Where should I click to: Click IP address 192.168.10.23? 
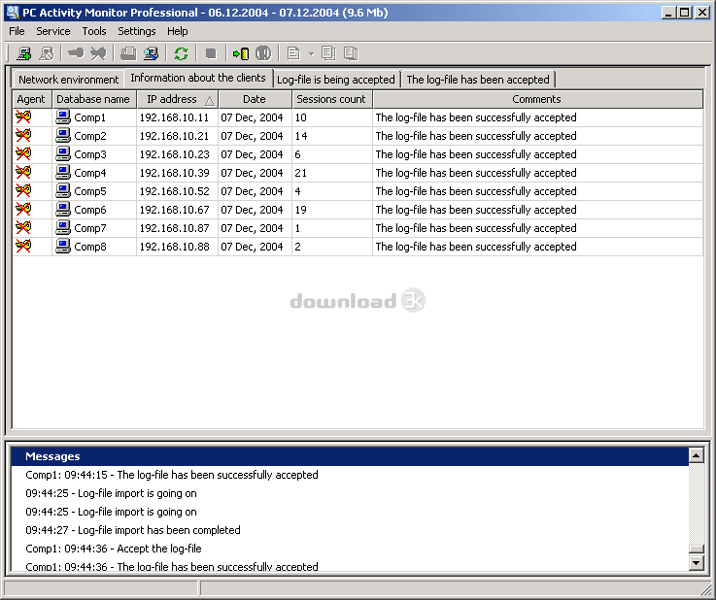click(174, 154)
